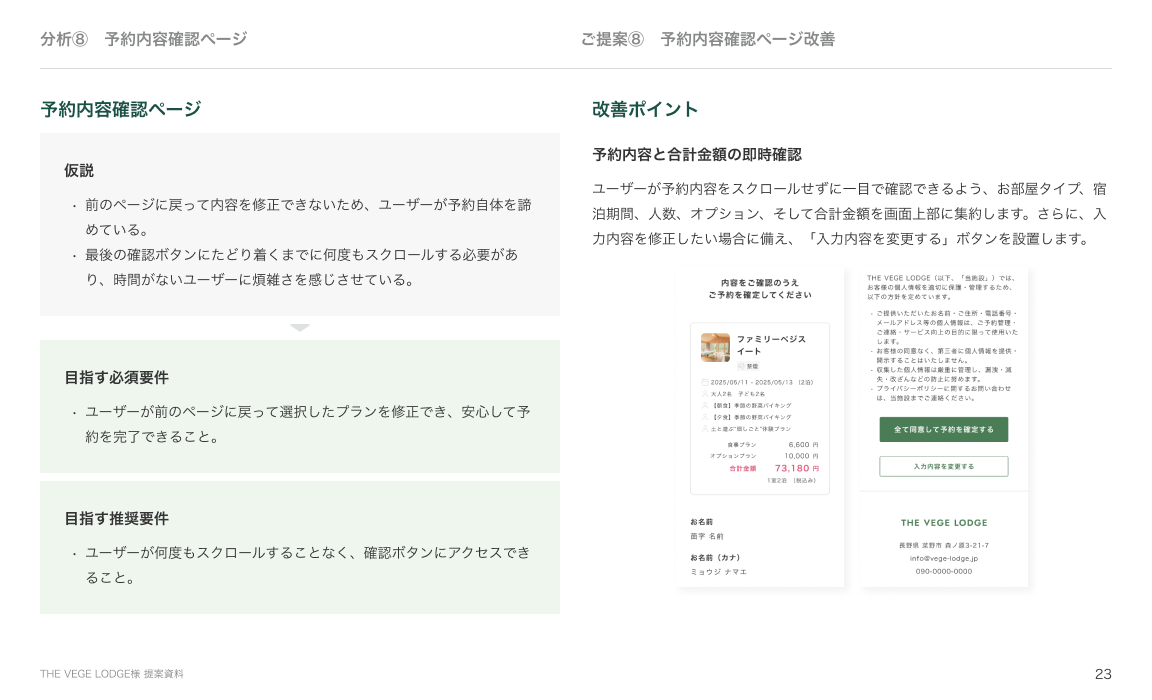Click the info@vege-lodge.jp email address

(944, 558)
